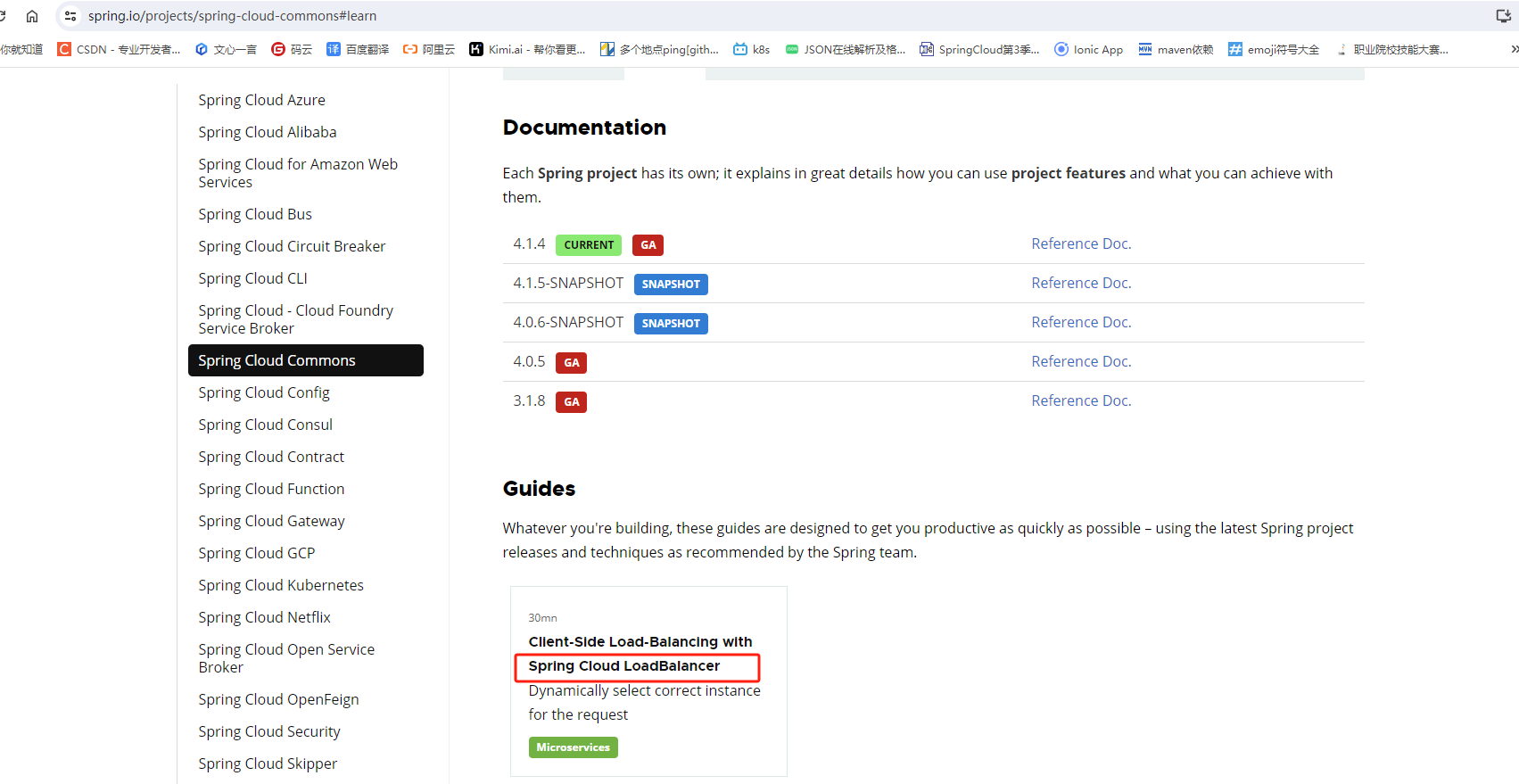This screenshot has height=784, width=1519.
Task: Open Reference Doc. for 4.1.5-SNAPSHOT
Action: tap(1081, 283)
